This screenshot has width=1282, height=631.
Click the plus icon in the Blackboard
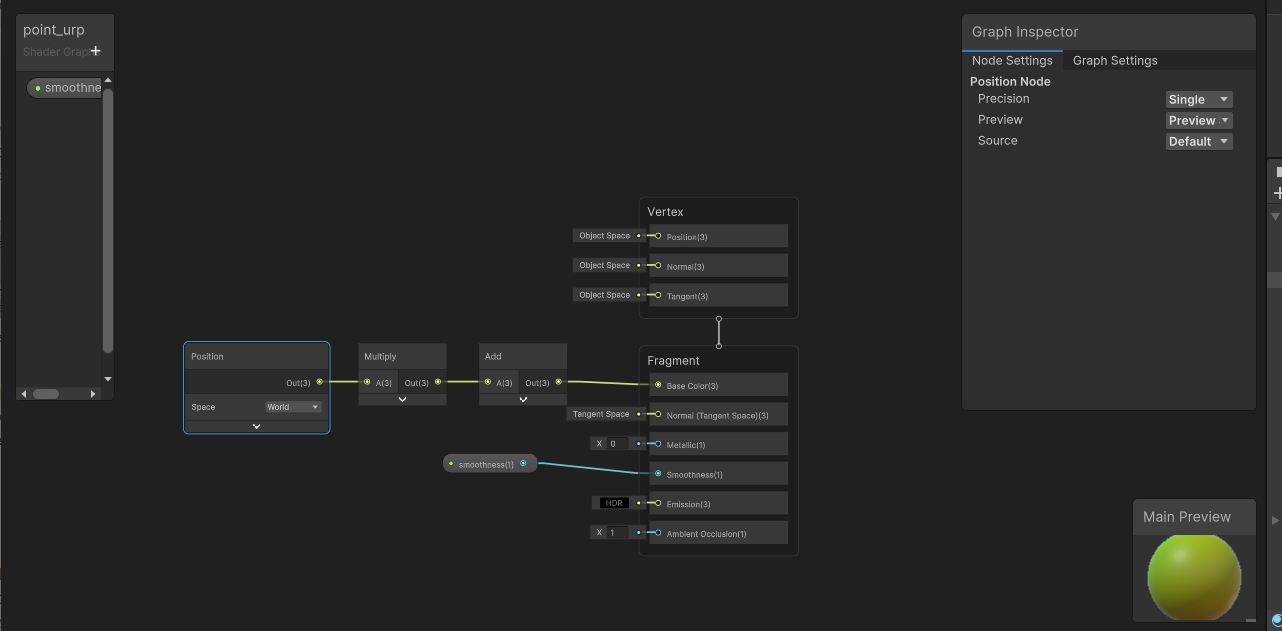click(x=96, y=51)
